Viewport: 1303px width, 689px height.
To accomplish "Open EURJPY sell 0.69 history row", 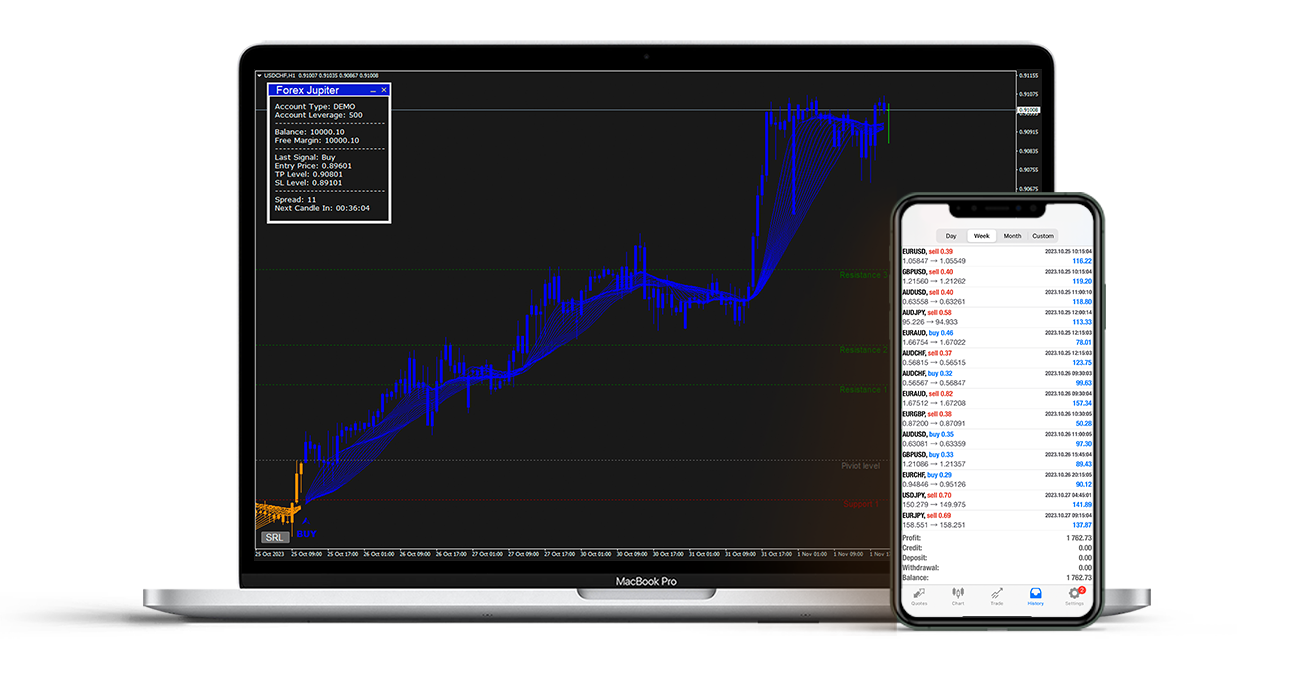I will (x=997, y=520).
